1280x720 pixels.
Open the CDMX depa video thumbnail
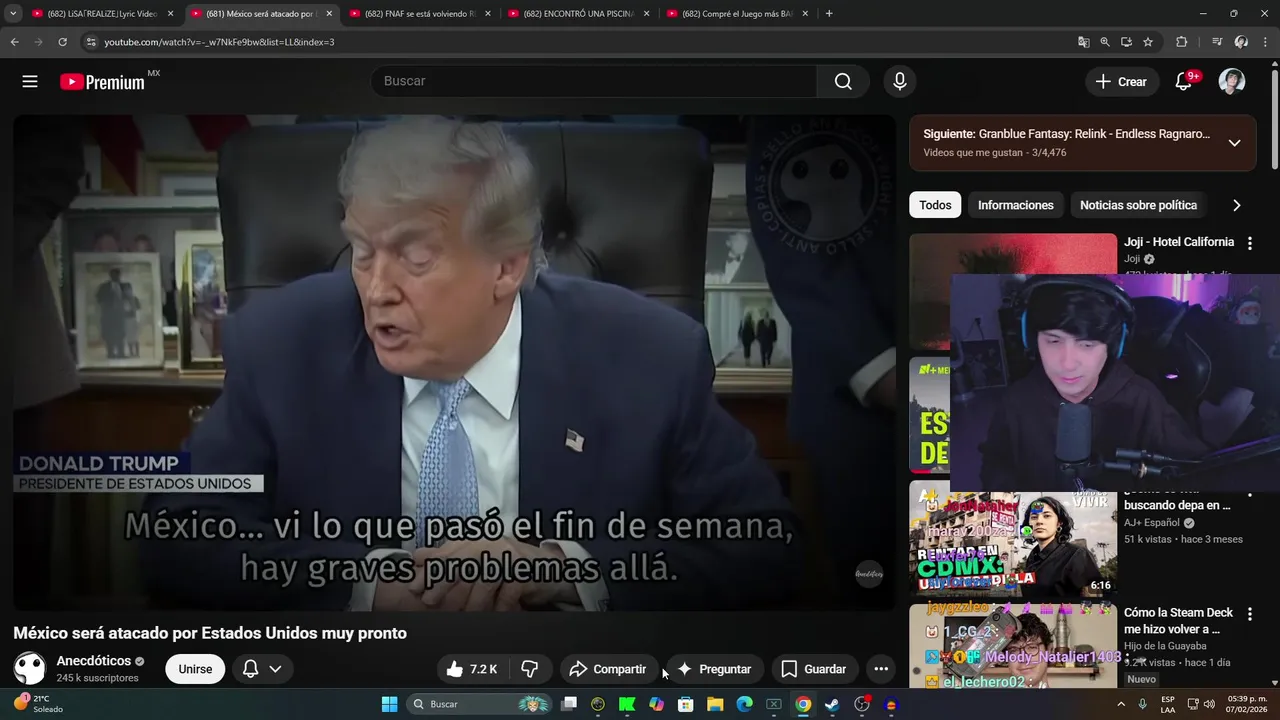(x=1013, y=539)
